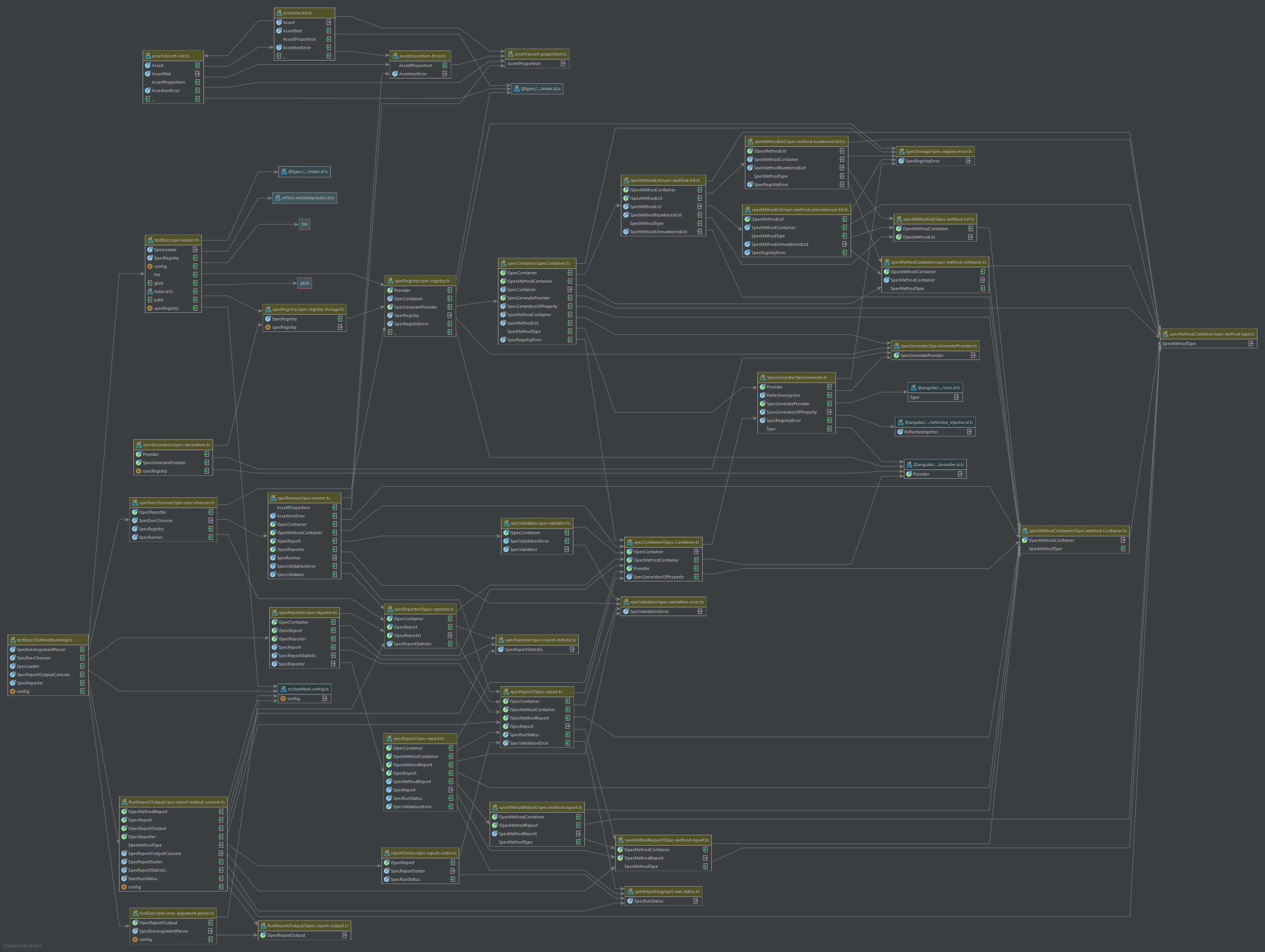The height and width of the screenshot is (952, 1265).
Task: Click SpecReportOutputConsole row in spec-report-output-console.ts node
Action: click(154, 853)
